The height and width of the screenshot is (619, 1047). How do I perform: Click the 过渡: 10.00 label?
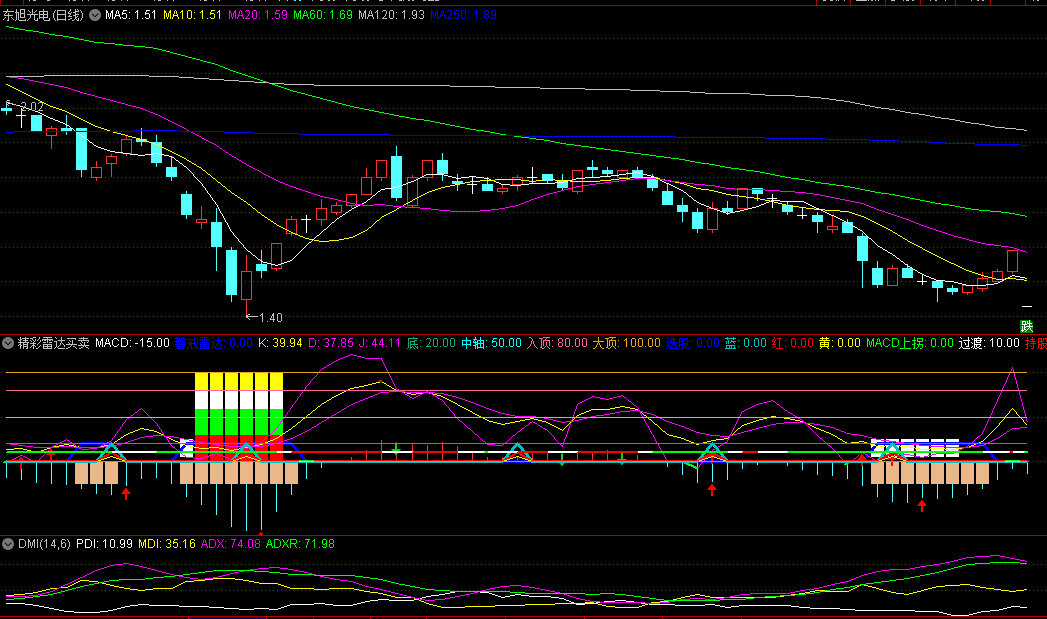tap(989, 343)
